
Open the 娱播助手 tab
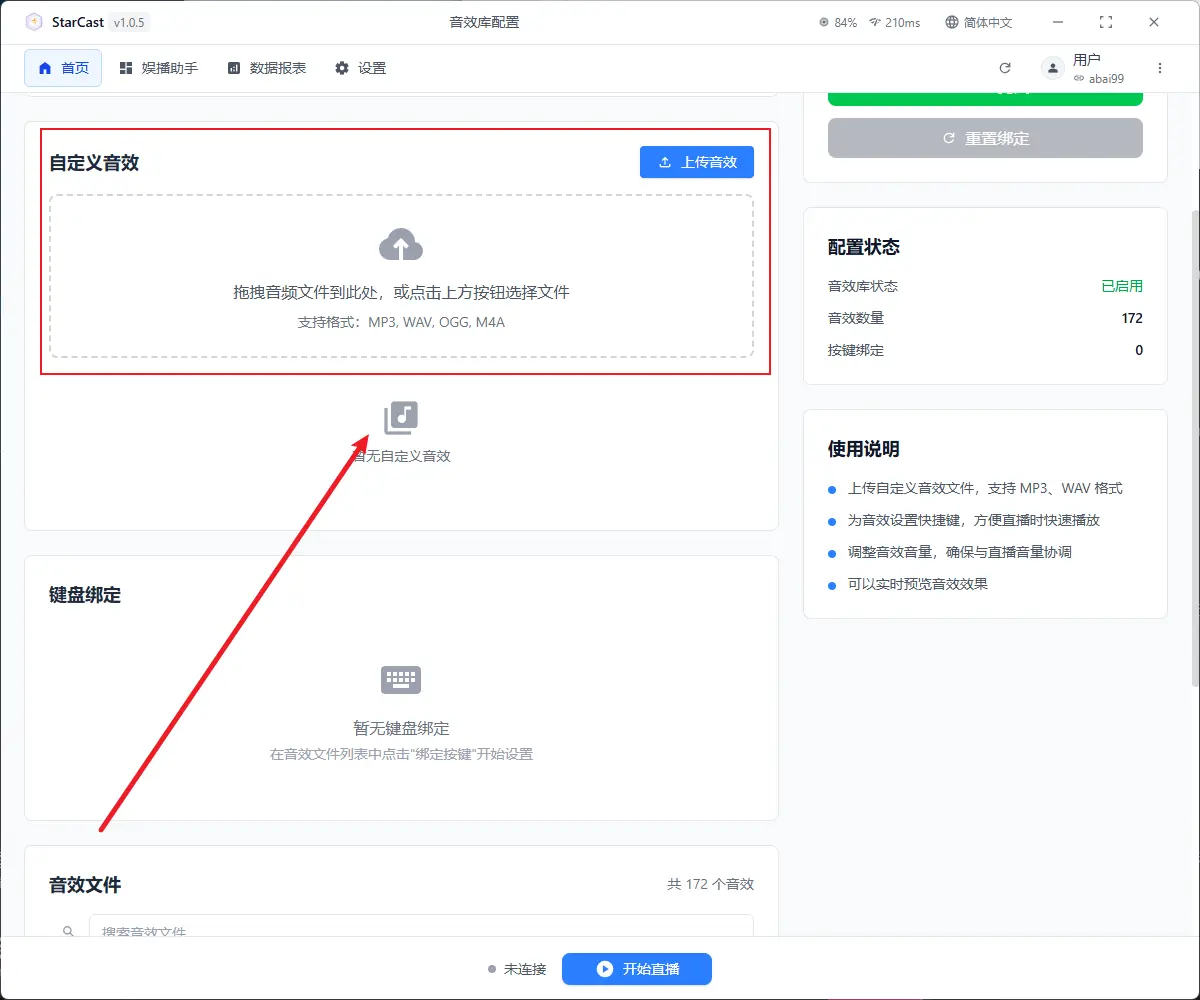[x=158, y=68]
